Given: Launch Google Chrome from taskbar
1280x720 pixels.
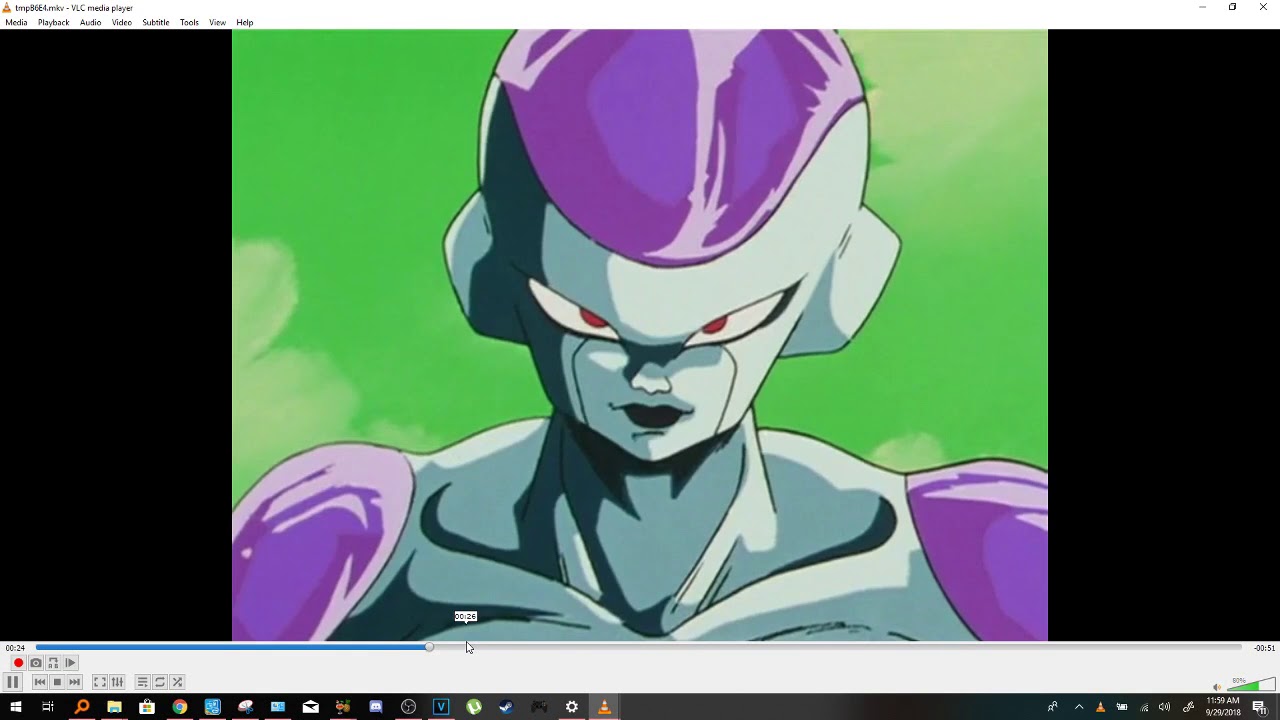Looking at the screenshot, I should pyautogui.click(x=179, y=707).
